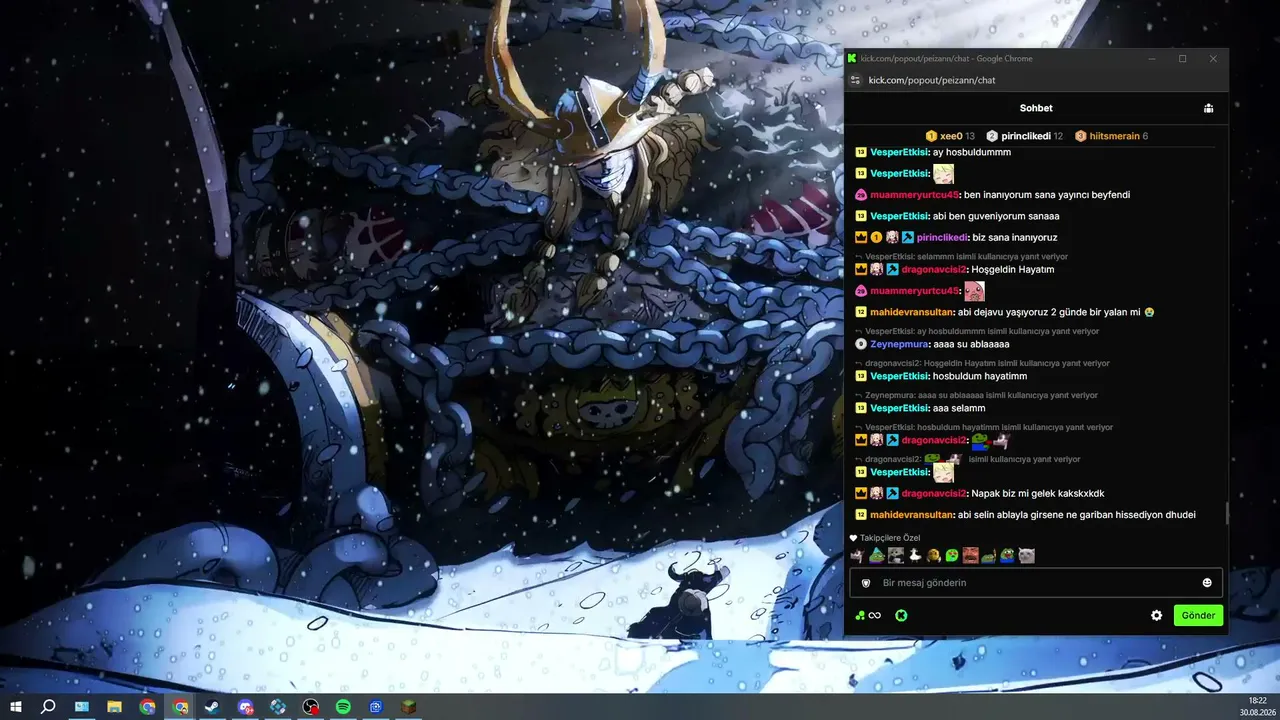
Task: Open File Explorer from the taskbar
Action: (114, 707)
